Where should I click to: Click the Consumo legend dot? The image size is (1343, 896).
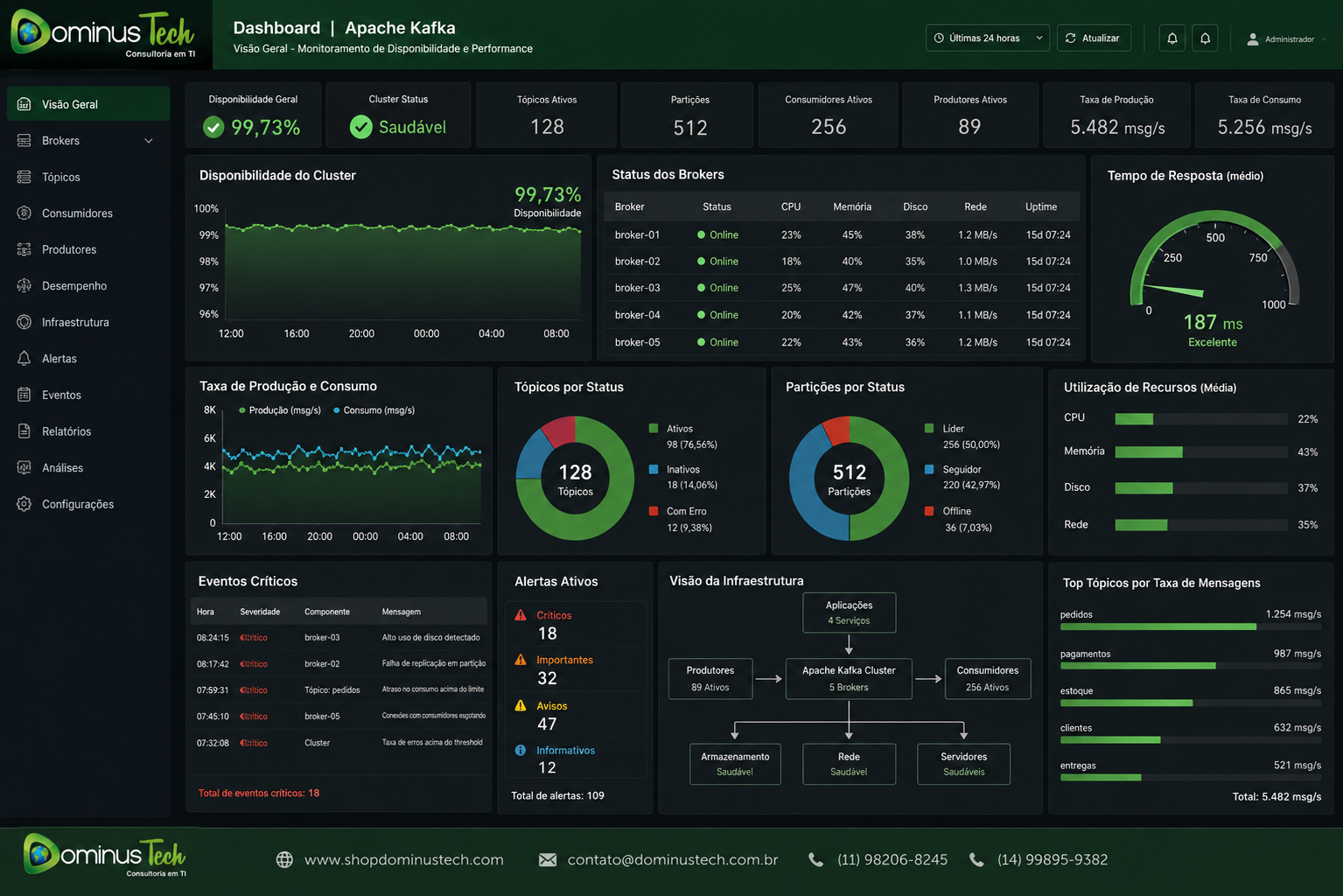pyautogui.click(x=337, y=410)
